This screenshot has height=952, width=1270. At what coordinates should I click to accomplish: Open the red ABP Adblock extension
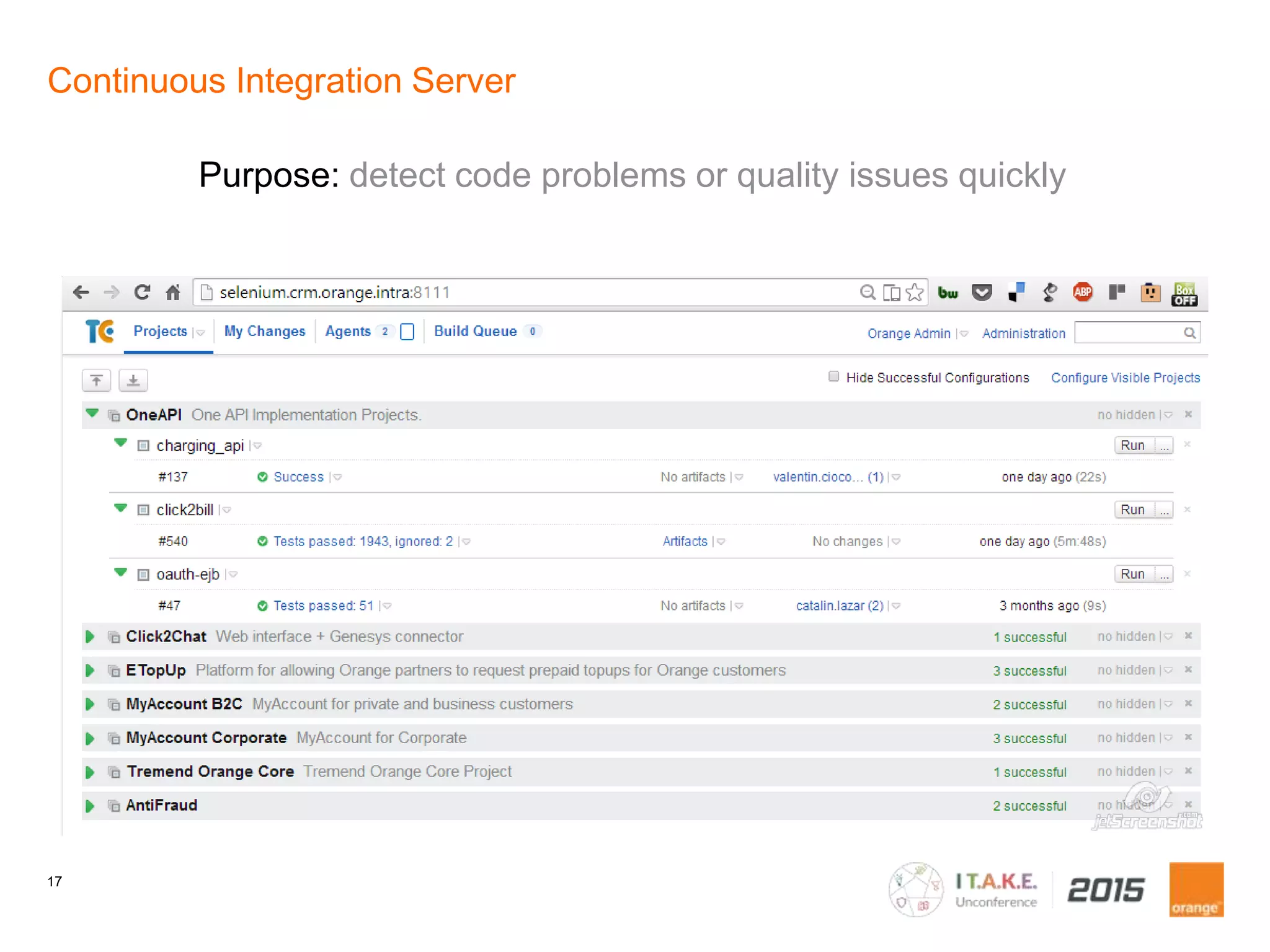point(1083,292)
